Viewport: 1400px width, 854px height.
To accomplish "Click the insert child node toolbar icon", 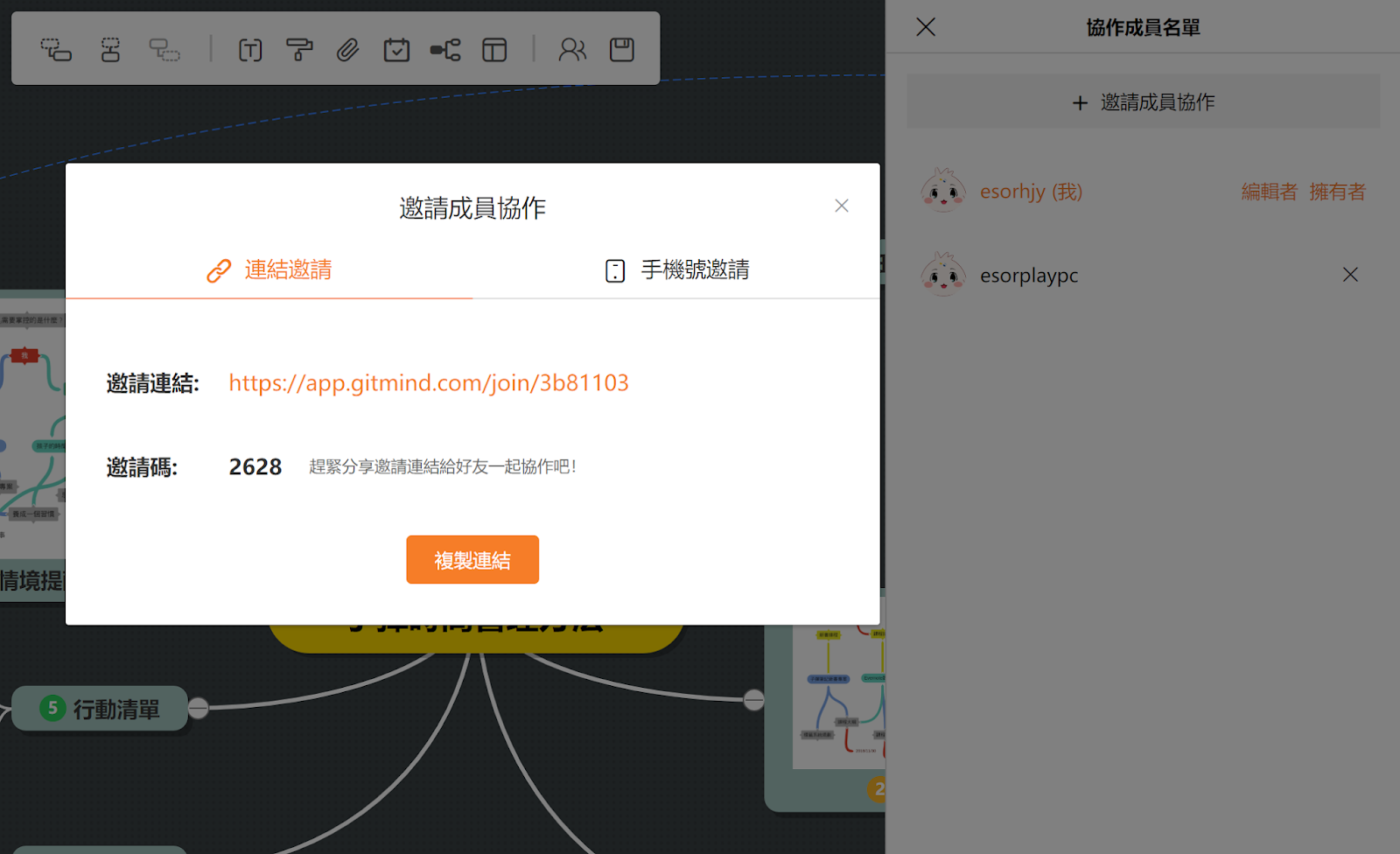I will click(56, 50).
